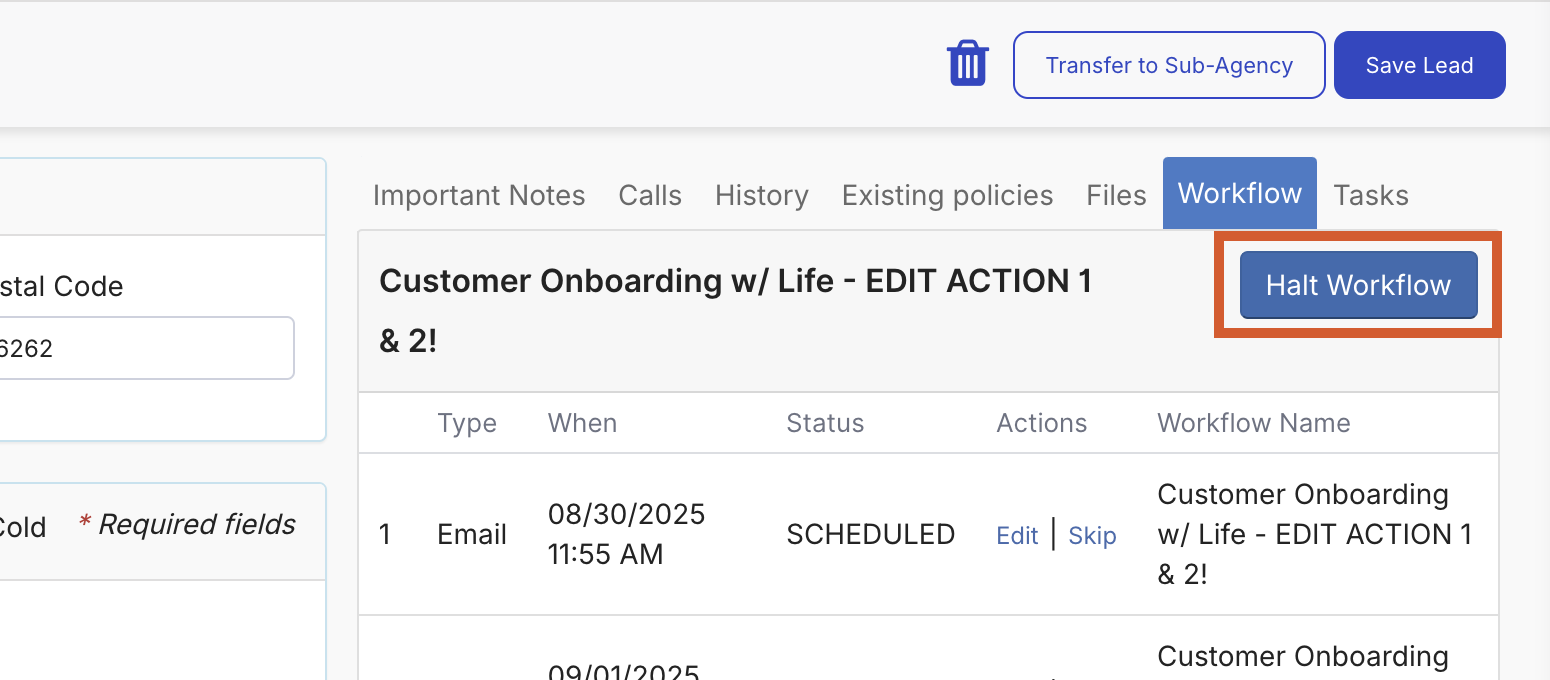Click the Type column header

pos(467,422)
